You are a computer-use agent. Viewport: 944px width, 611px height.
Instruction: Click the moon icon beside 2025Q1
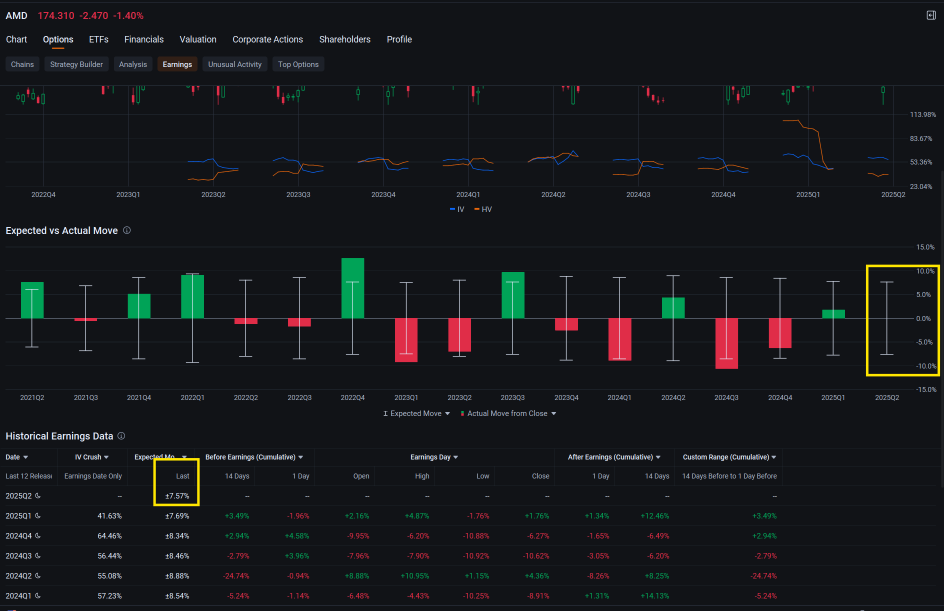point(37,516)
